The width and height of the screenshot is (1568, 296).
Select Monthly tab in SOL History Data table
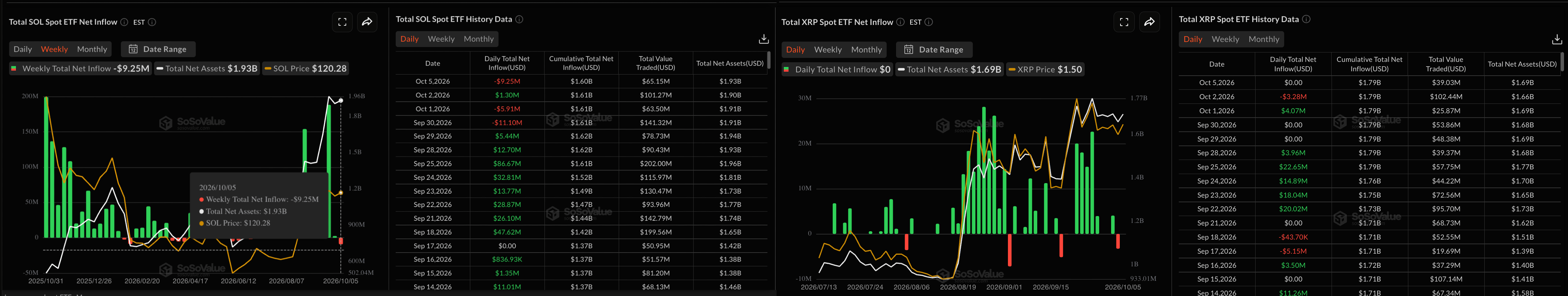(x=478, y=39)
